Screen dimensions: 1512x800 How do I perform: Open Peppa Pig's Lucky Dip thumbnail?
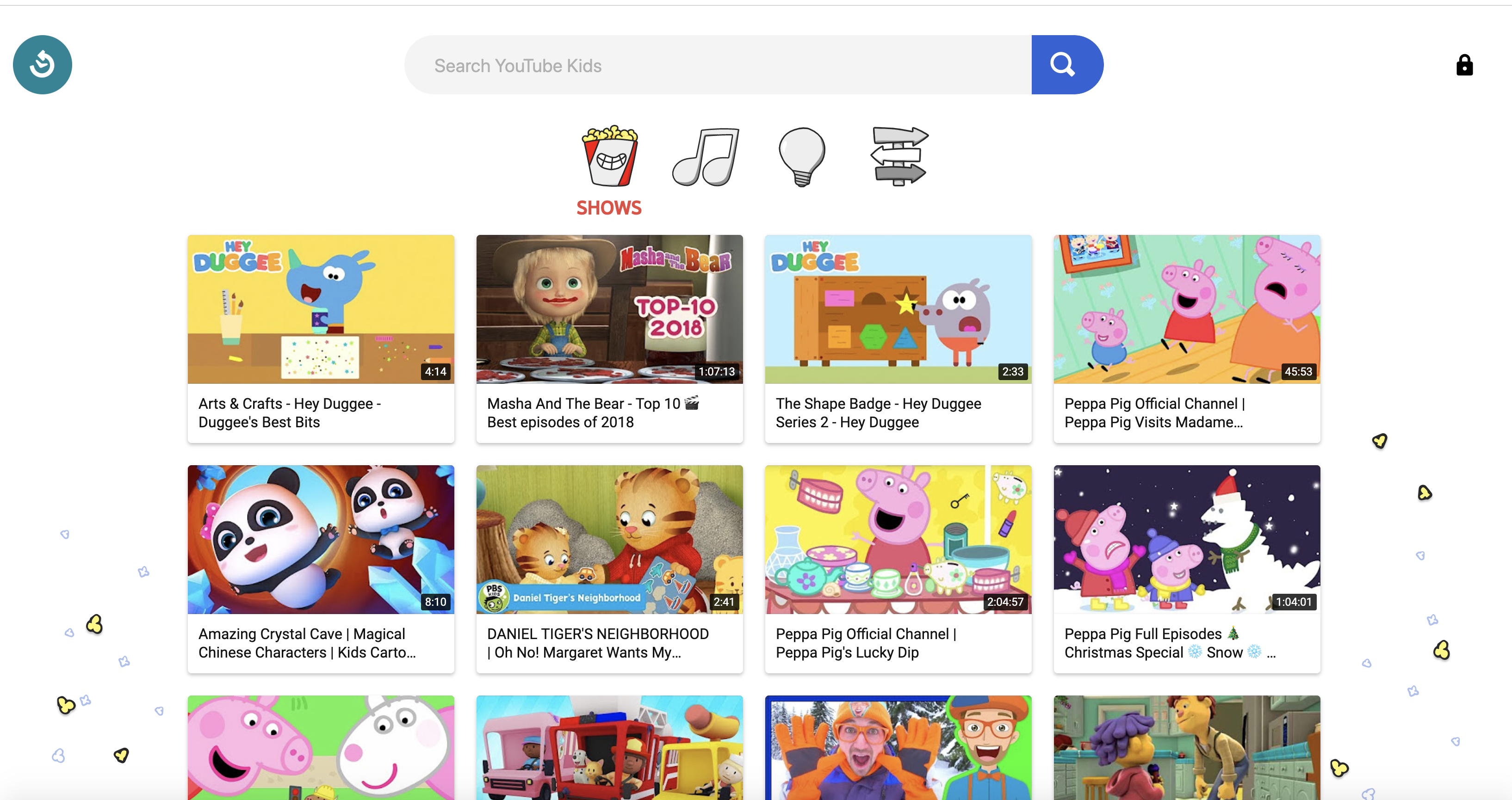coord(898,540)
